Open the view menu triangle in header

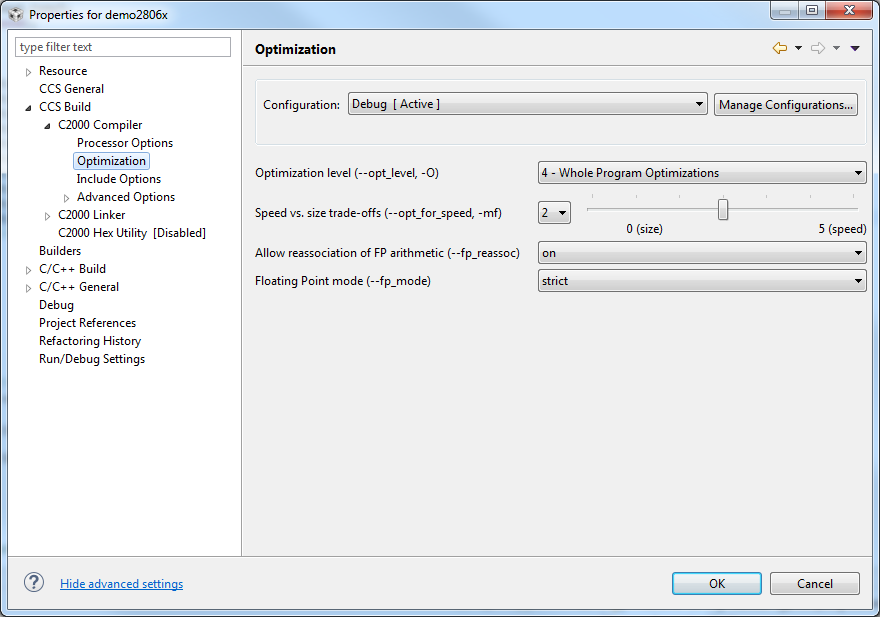pos(855,48)
